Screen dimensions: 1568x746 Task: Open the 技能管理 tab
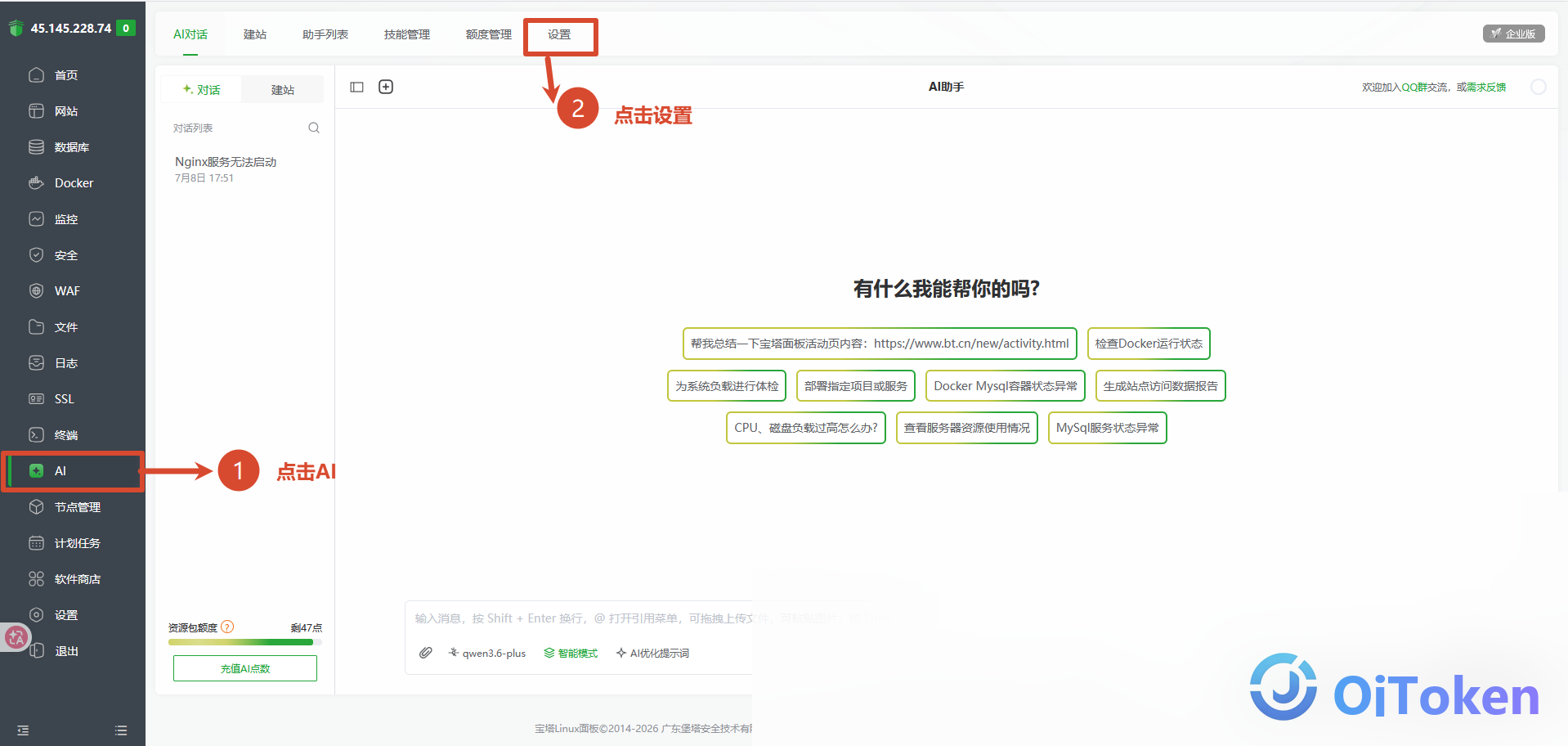(407, 34)
